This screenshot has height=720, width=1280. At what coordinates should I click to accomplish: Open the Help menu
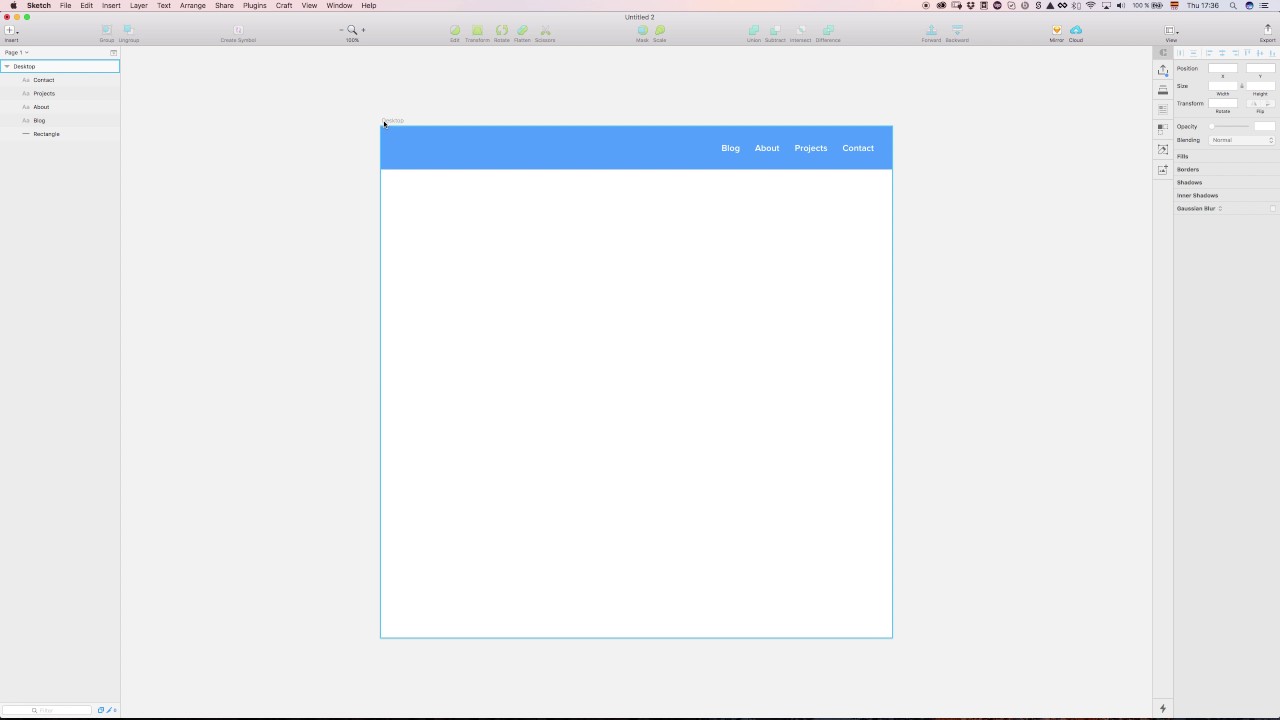click(x=369, y=5)
